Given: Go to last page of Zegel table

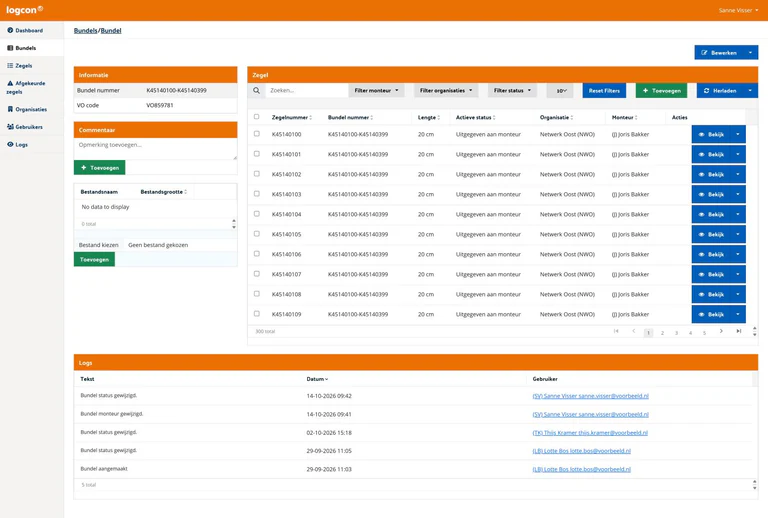Looking at the screenshot, I should coord(739,331).
